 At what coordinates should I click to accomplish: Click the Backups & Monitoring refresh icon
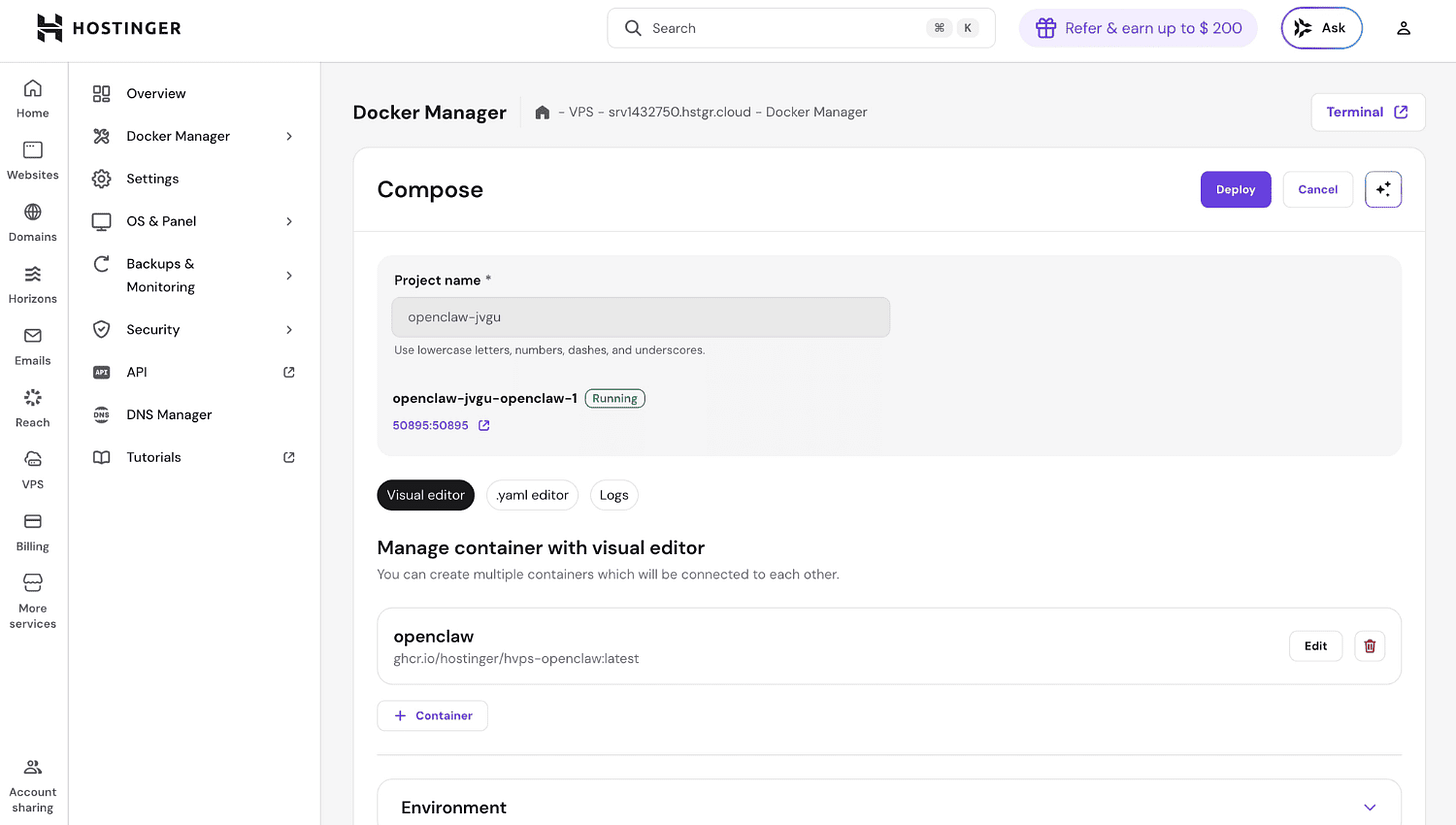(x=101, y=264)
